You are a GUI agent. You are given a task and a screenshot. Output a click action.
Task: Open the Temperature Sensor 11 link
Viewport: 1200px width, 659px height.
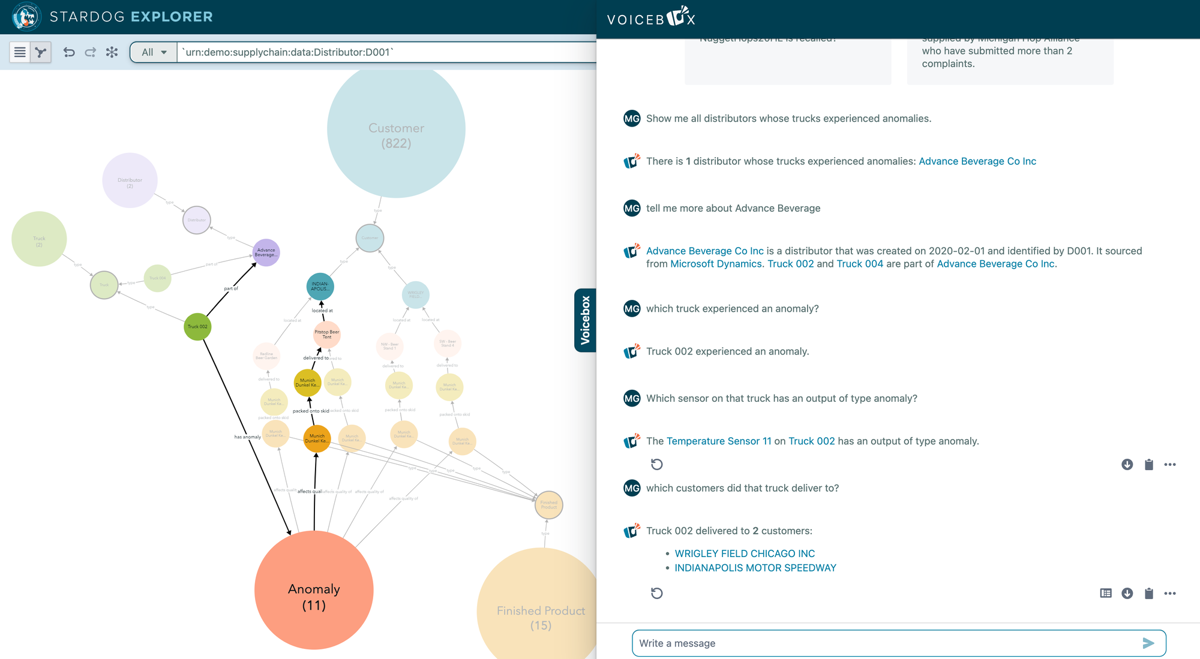coord(718,441)
